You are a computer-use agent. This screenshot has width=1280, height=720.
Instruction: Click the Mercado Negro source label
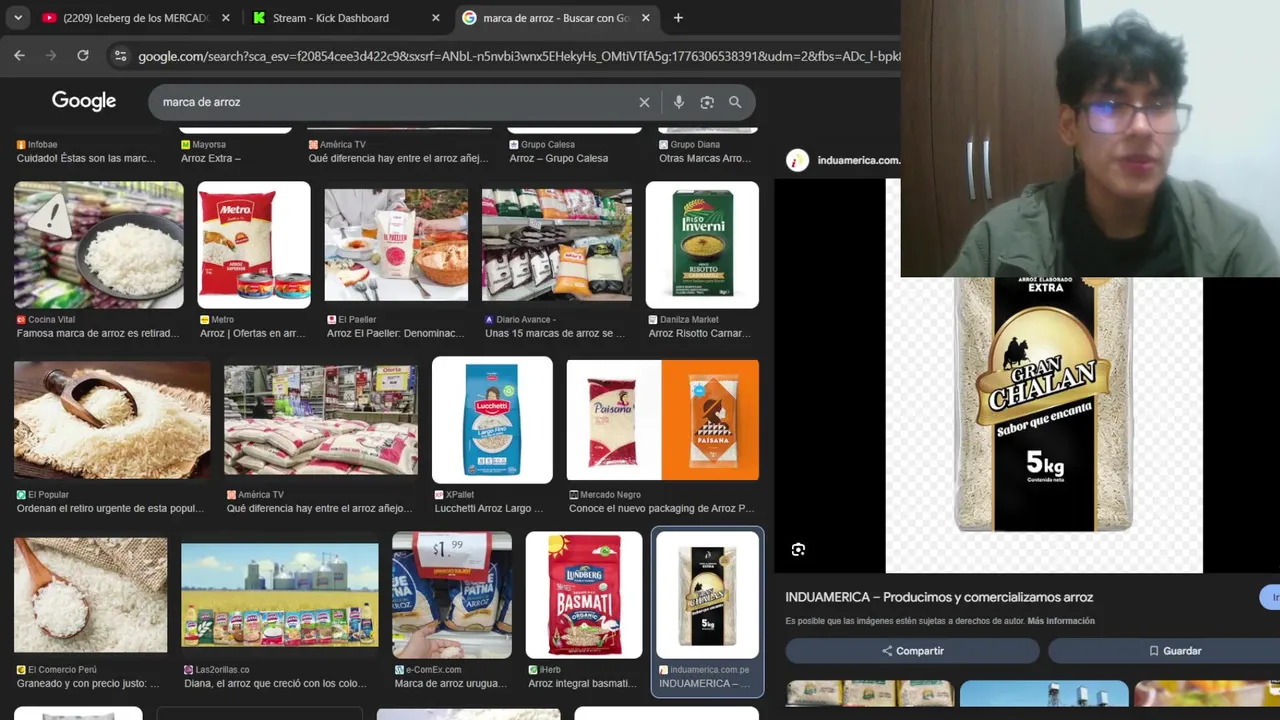tap(610, 495)
